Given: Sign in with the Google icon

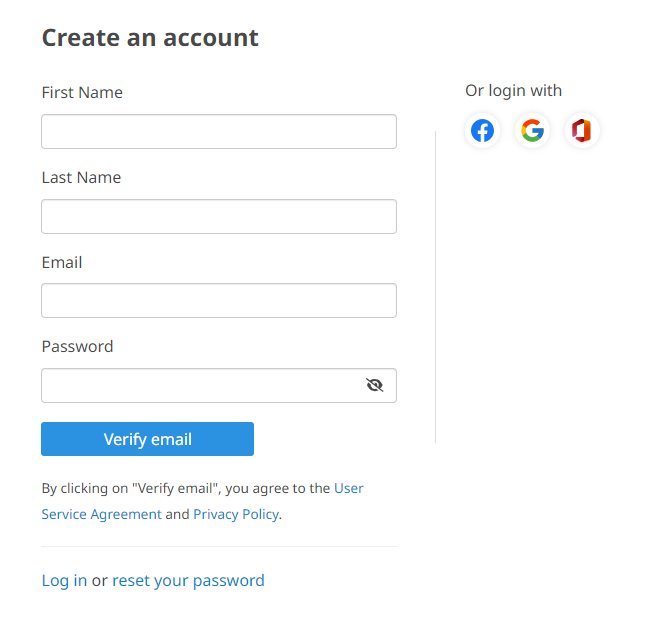Looking at the screenshot, I should [532, 130].
